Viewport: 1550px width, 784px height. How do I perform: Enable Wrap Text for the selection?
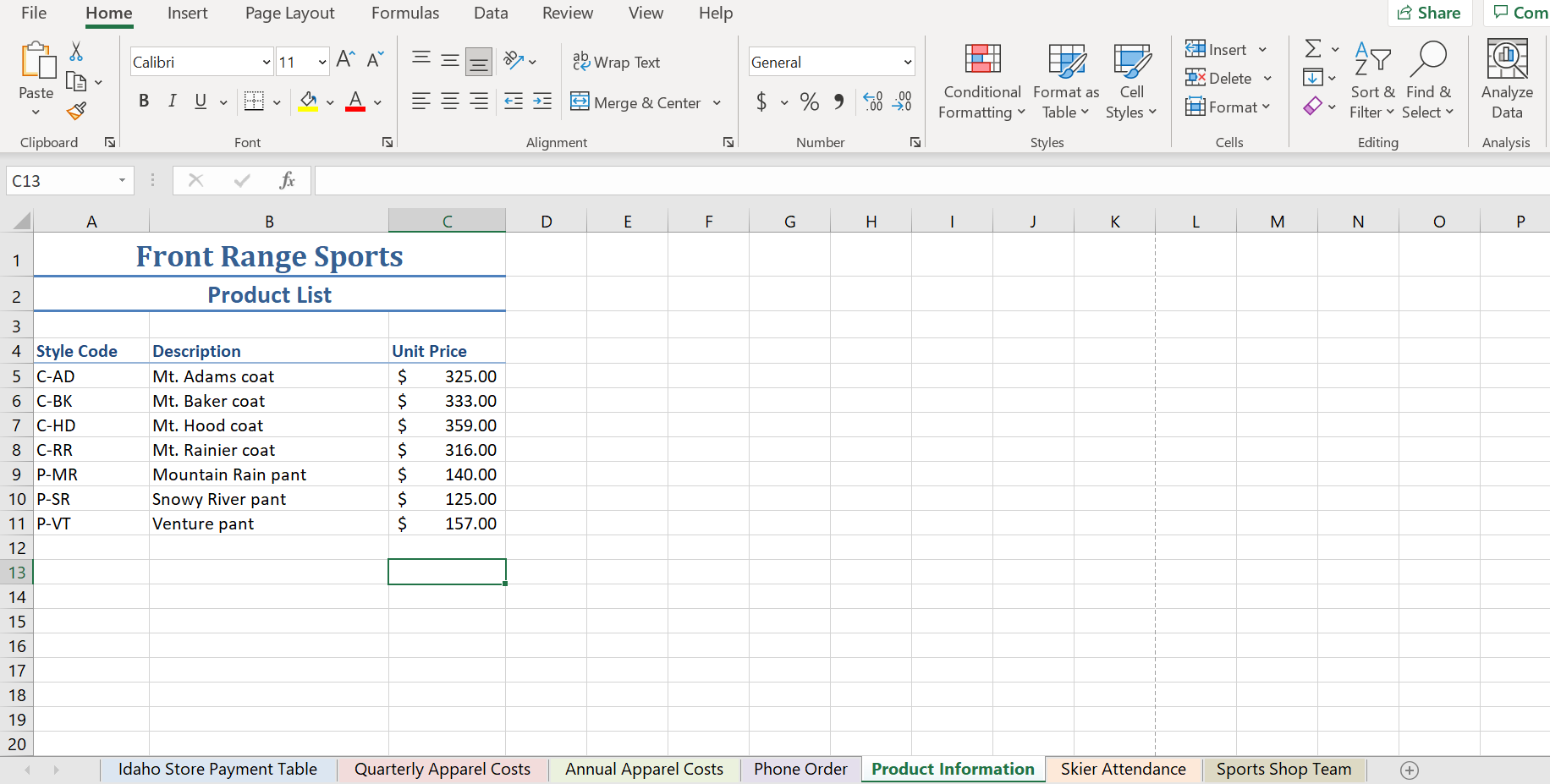coord(617,62)
